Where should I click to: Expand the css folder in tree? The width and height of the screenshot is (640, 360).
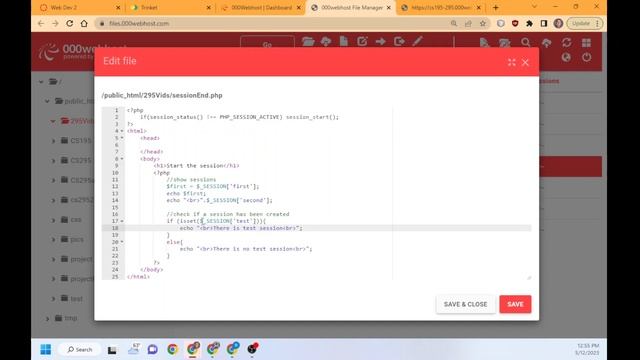click(x=53, y=220)
